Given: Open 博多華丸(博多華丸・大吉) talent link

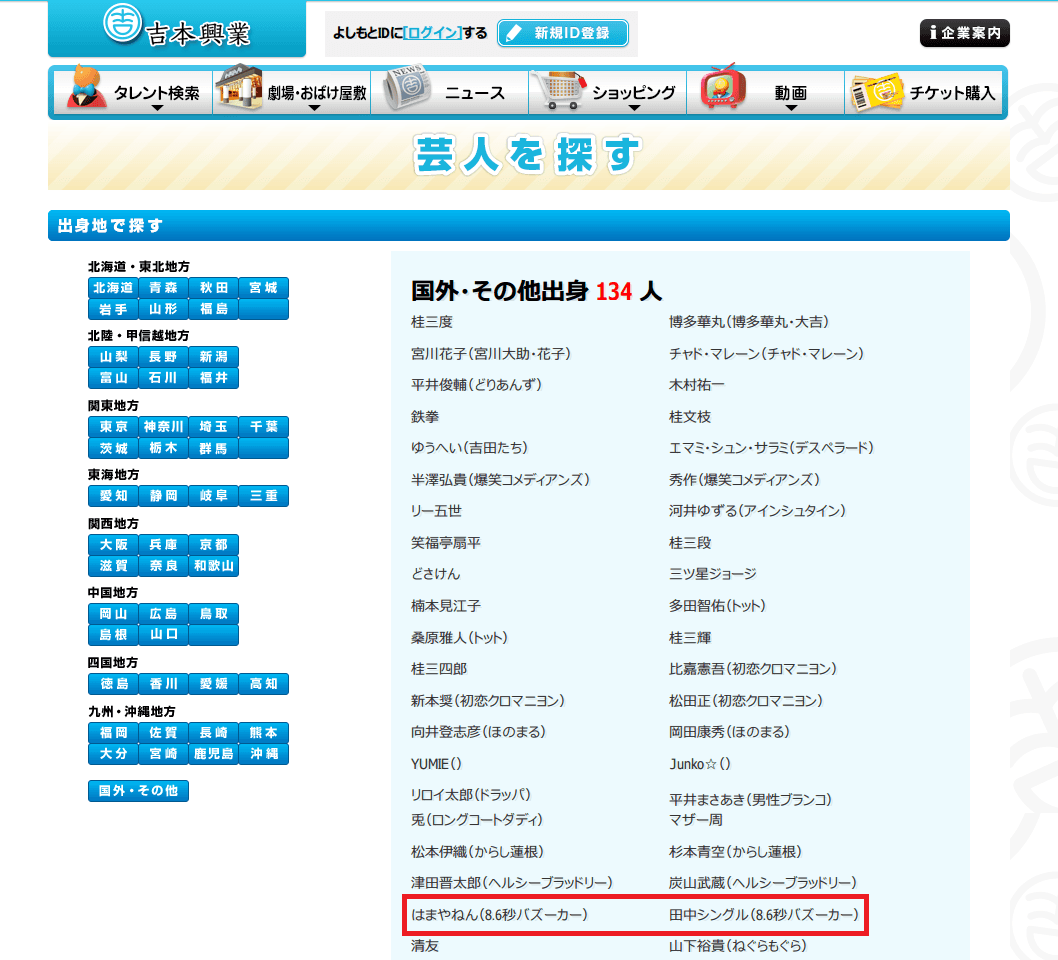Looking at the screenshot, I should click(x=749, y=322).
